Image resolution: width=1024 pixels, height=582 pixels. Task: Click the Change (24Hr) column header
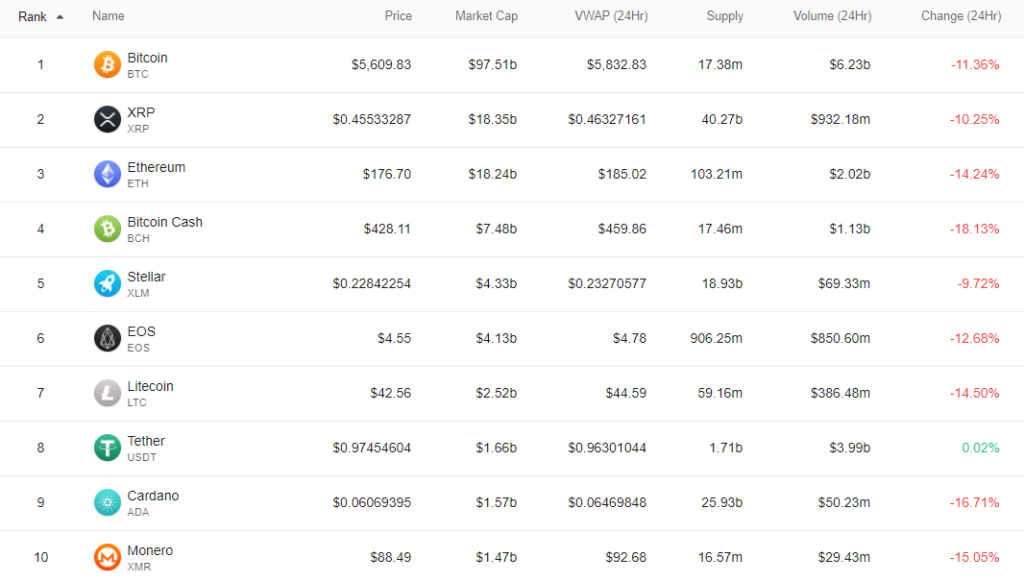tap(961, 15)
